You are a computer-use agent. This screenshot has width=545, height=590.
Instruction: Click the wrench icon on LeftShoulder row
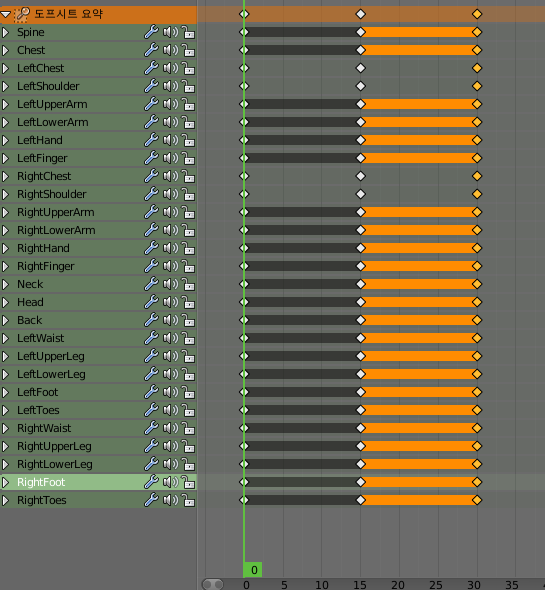pyautogui.click(x=151, y=86)
